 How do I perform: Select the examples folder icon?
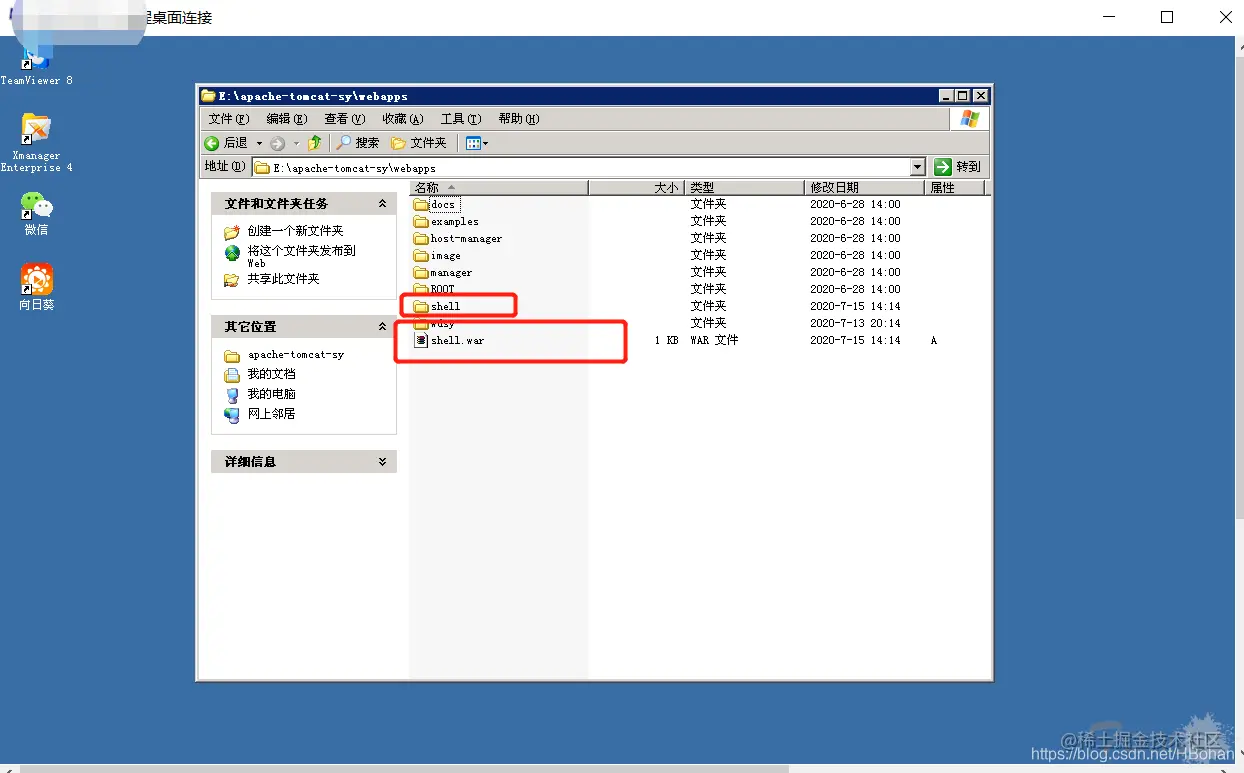coord(421,222)
